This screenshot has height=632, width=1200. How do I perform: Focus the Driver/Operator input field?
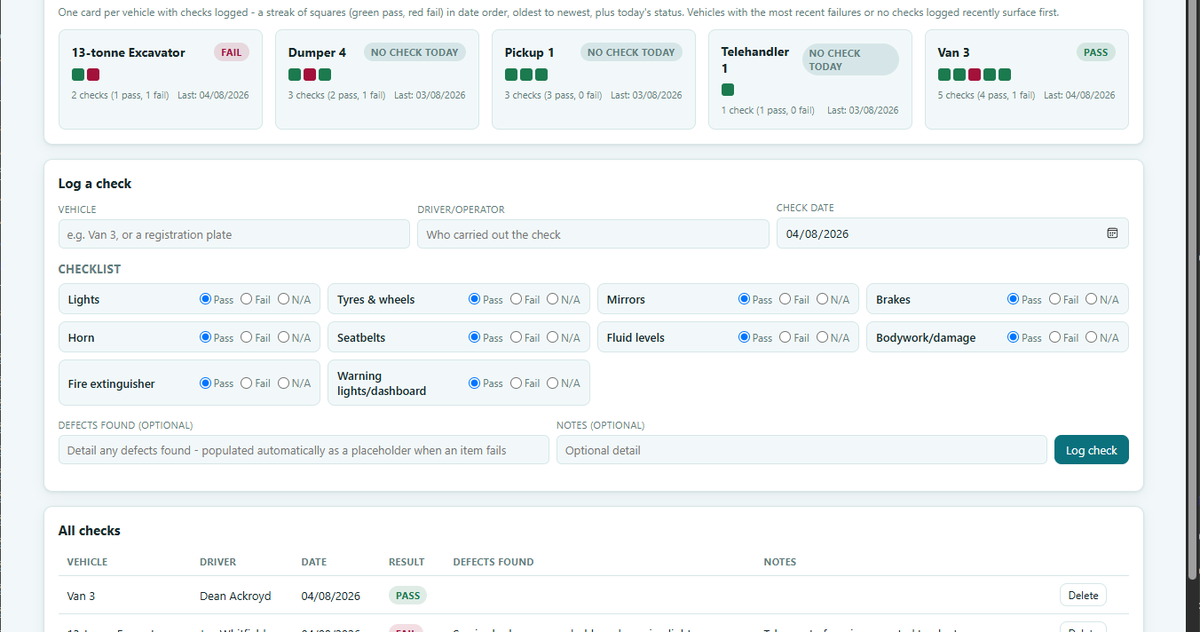[x=593, y=234]
